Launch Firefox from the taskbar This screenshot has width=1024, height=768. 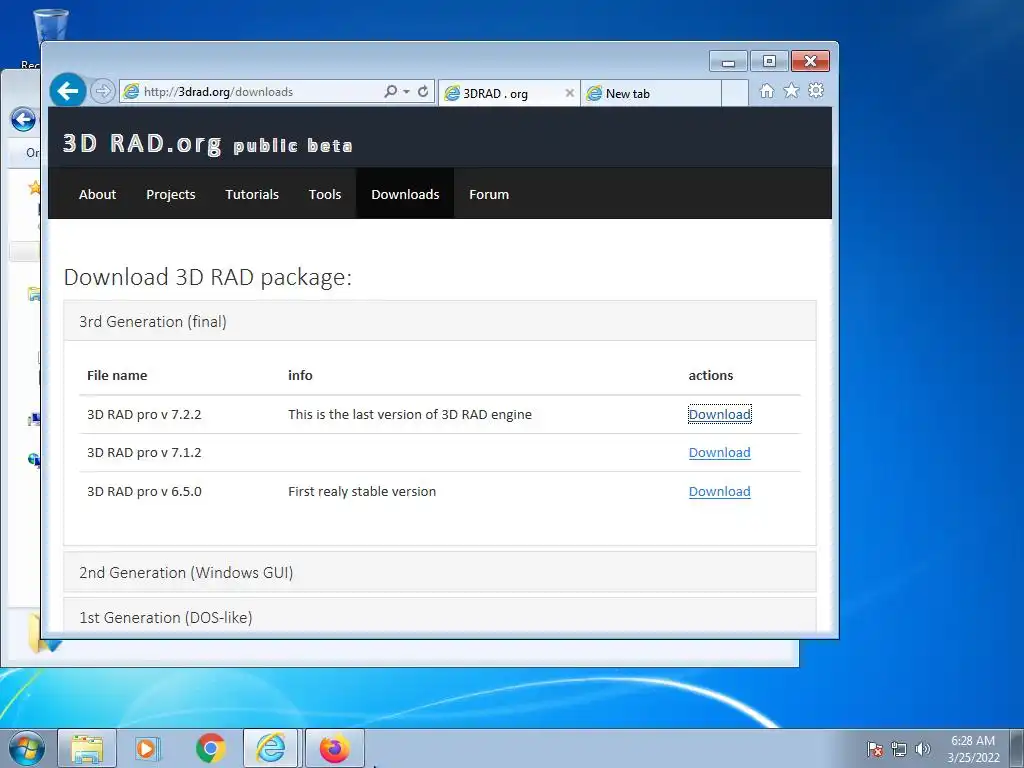pos(334,748)
